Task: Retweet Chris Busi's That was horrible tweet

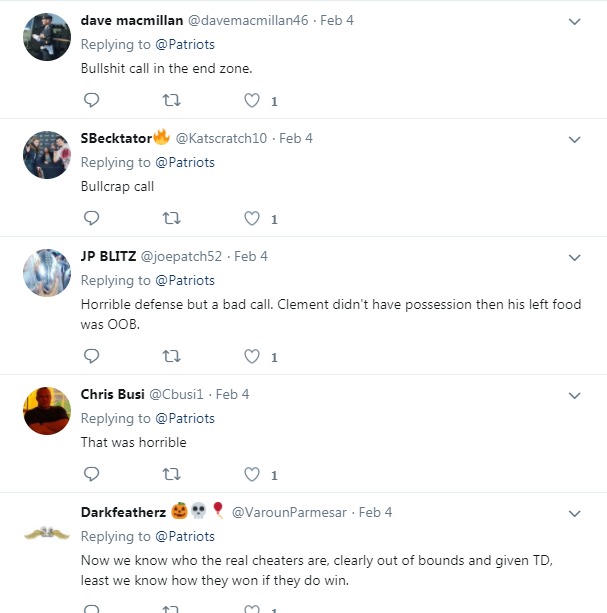Action: [172, 474]
